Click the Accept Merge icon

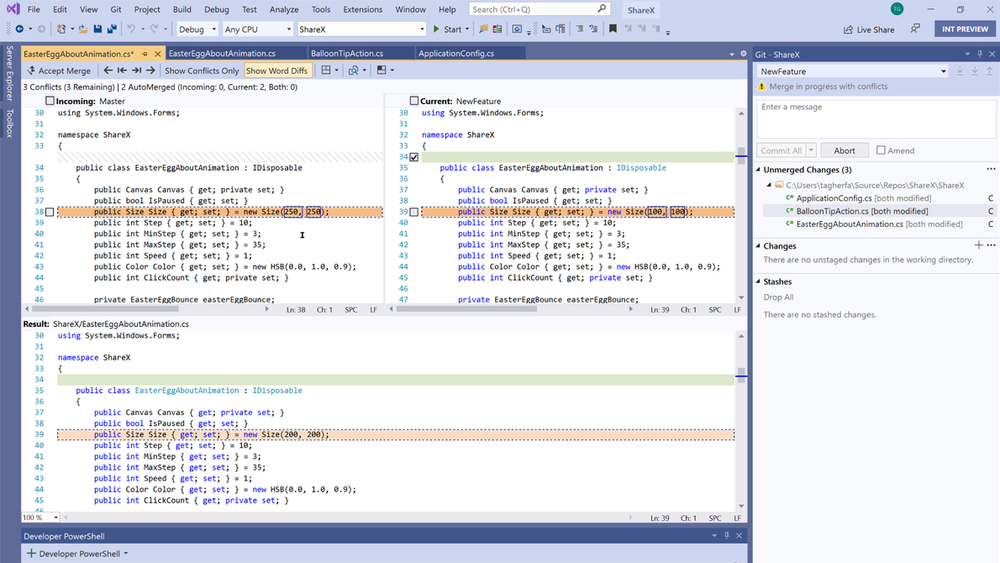(31, 70)
